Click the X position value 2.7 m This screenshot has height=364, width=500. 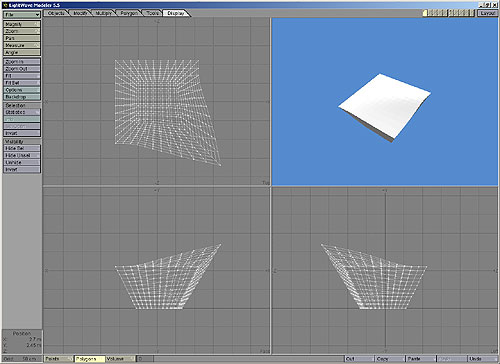(35, 339)
